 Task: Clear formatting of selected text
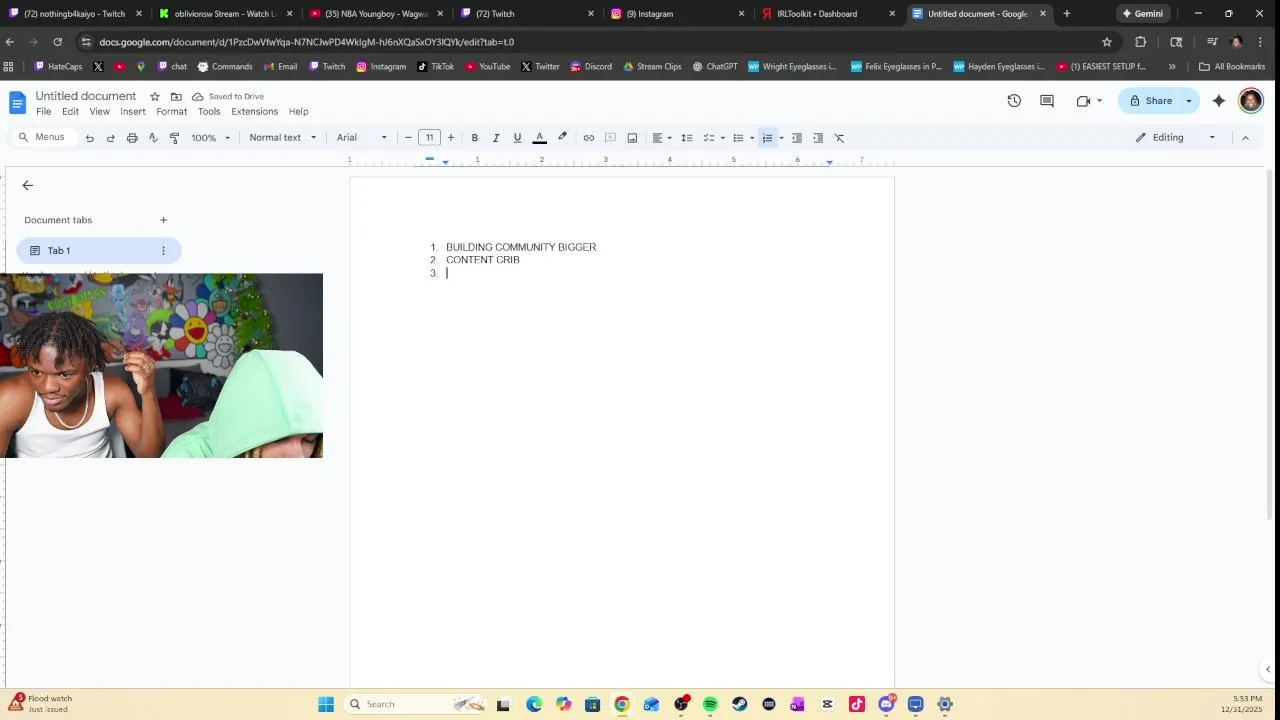click(839, 138)
